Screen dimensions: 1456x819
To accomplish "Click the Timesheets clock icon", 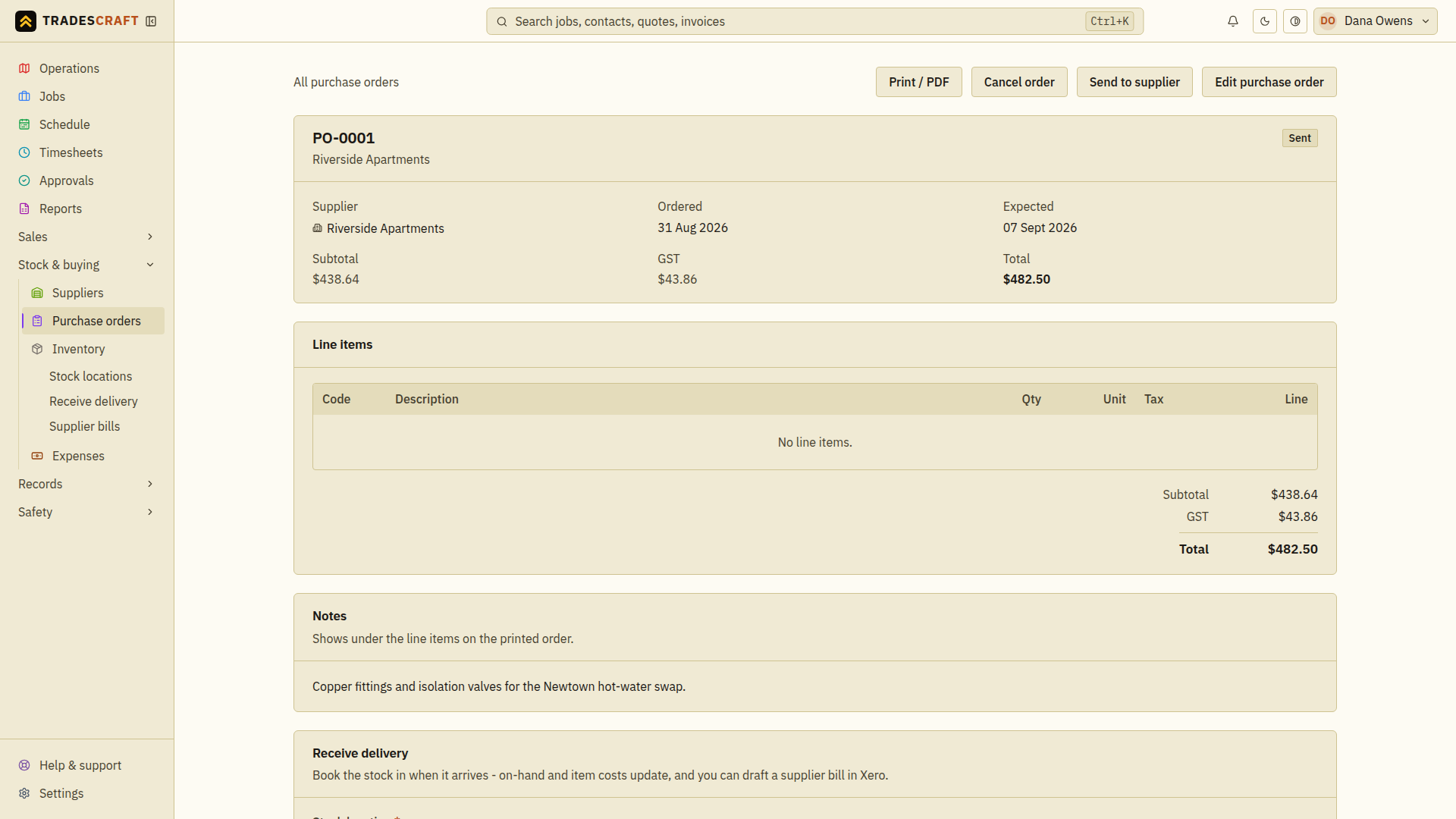I will click(24, 152).
